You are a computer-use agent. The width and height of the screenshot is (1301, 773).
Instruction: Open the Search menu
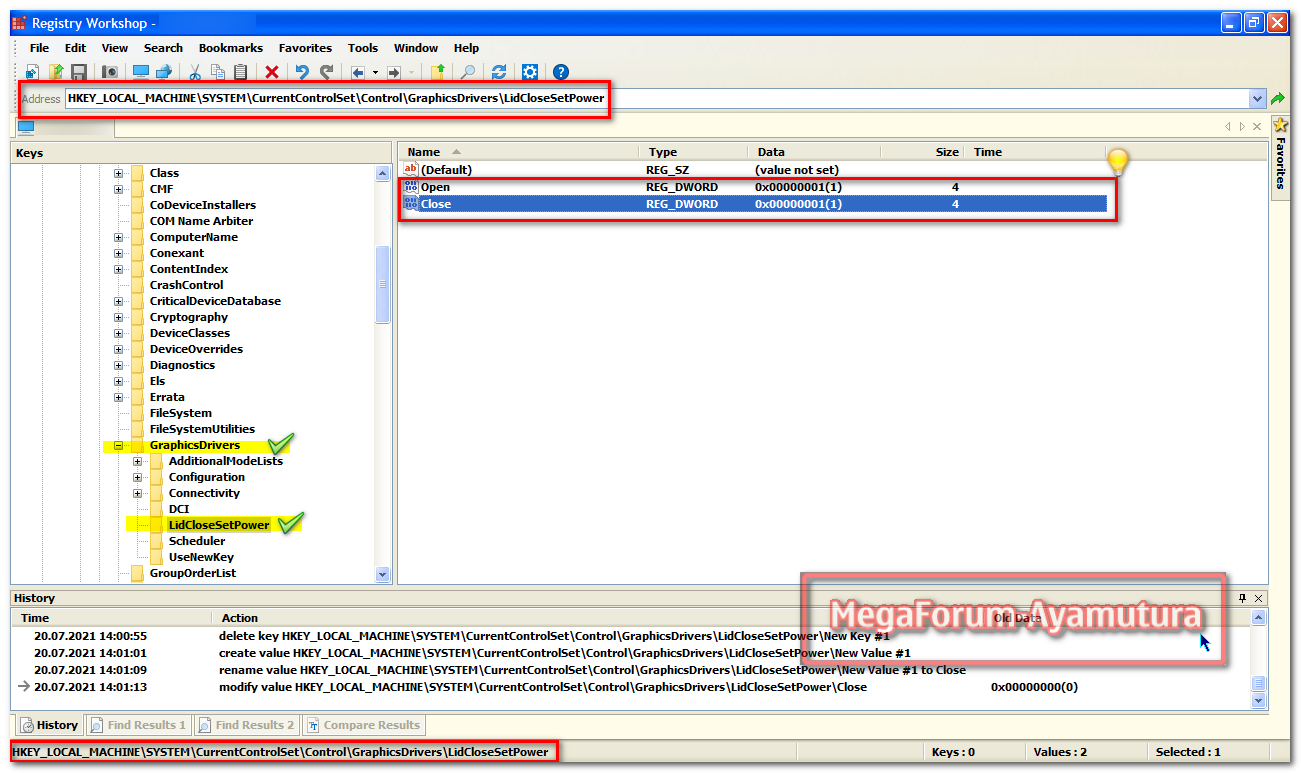[x=163, y=48]
